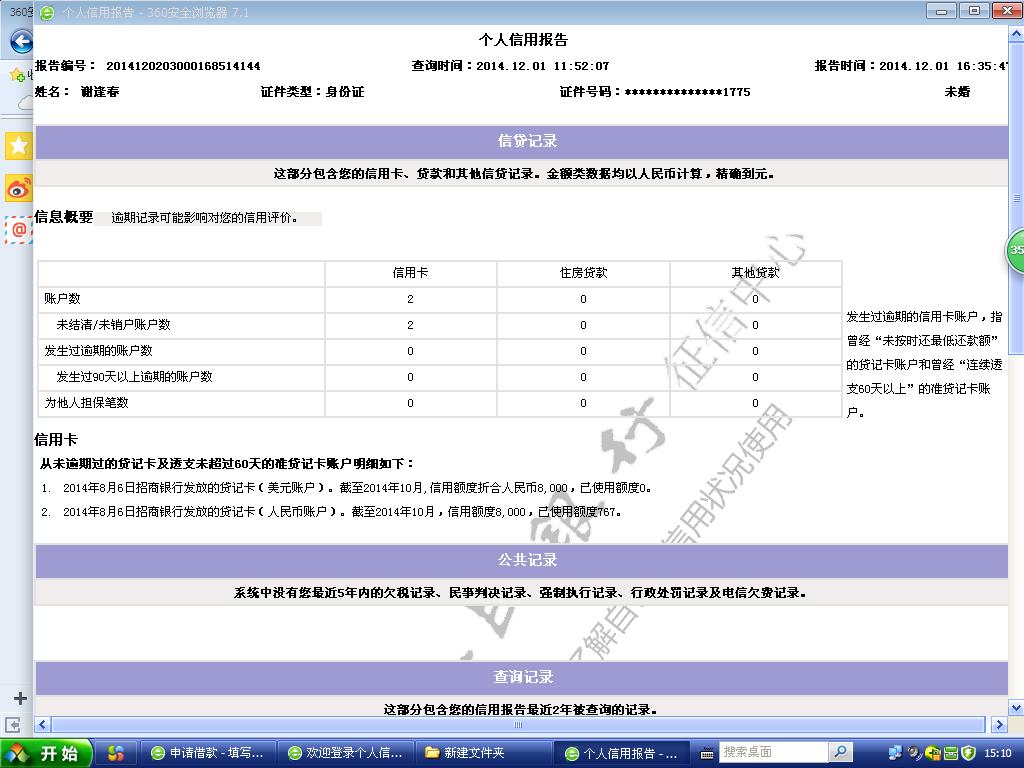Viewport: 1024px width, 768px height.
Task: Click the 360 shield tray icon
Action: click(968, 753)
